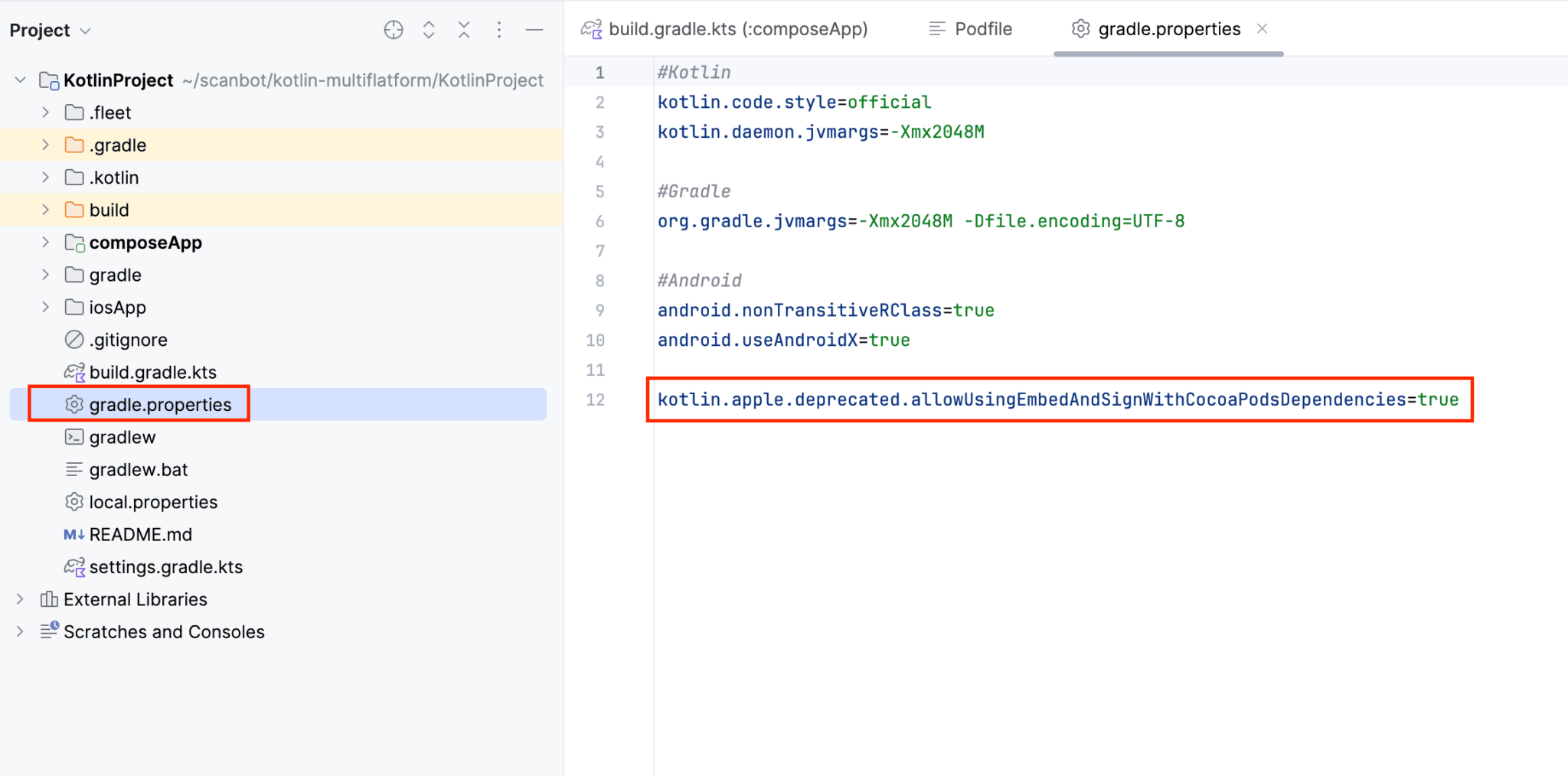Screen dimensions: 1568x776
Task: Select the local.properties file
Action: (153, 502)
